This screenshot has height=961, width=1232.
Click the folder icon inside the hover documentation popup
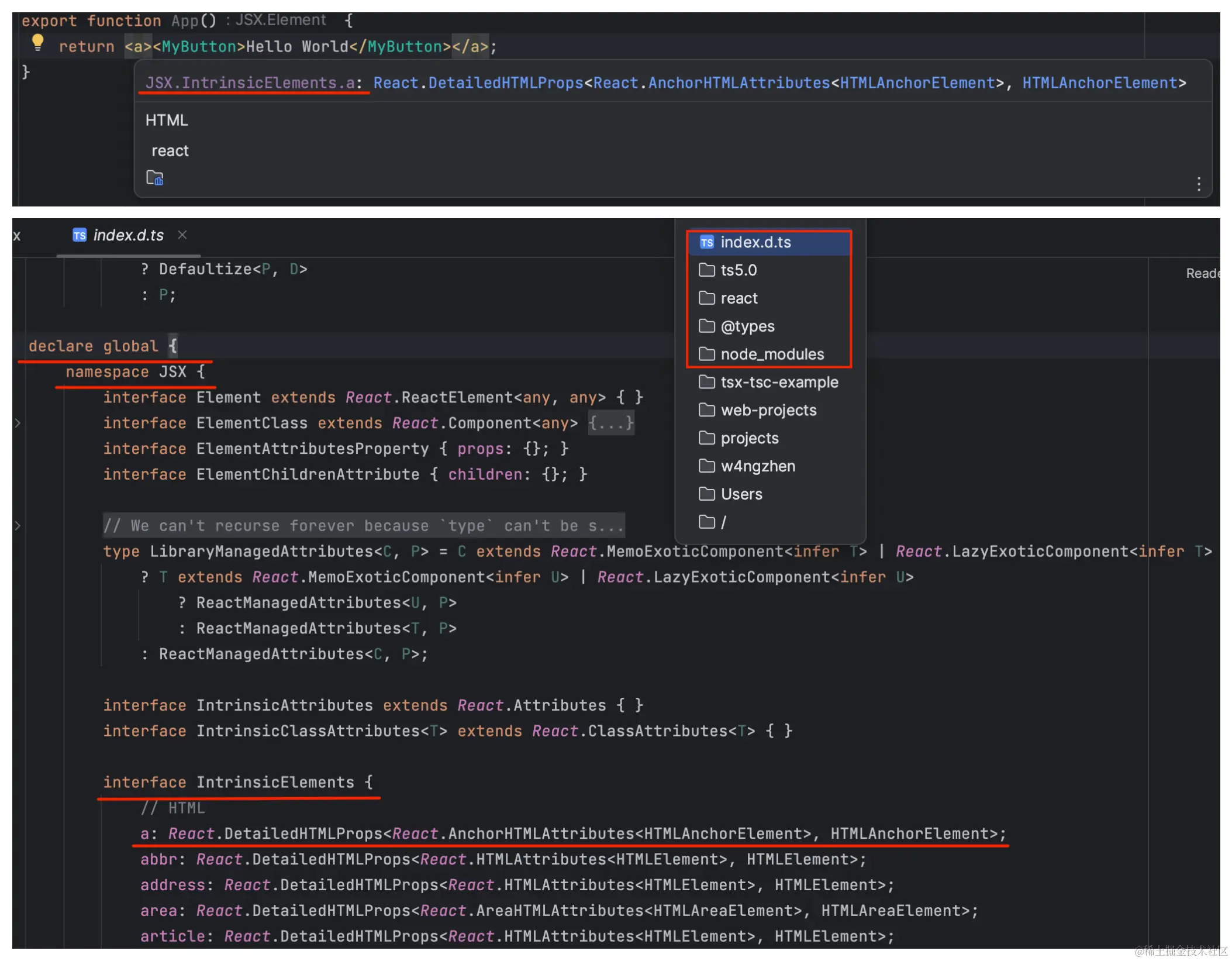pos(154,177)
